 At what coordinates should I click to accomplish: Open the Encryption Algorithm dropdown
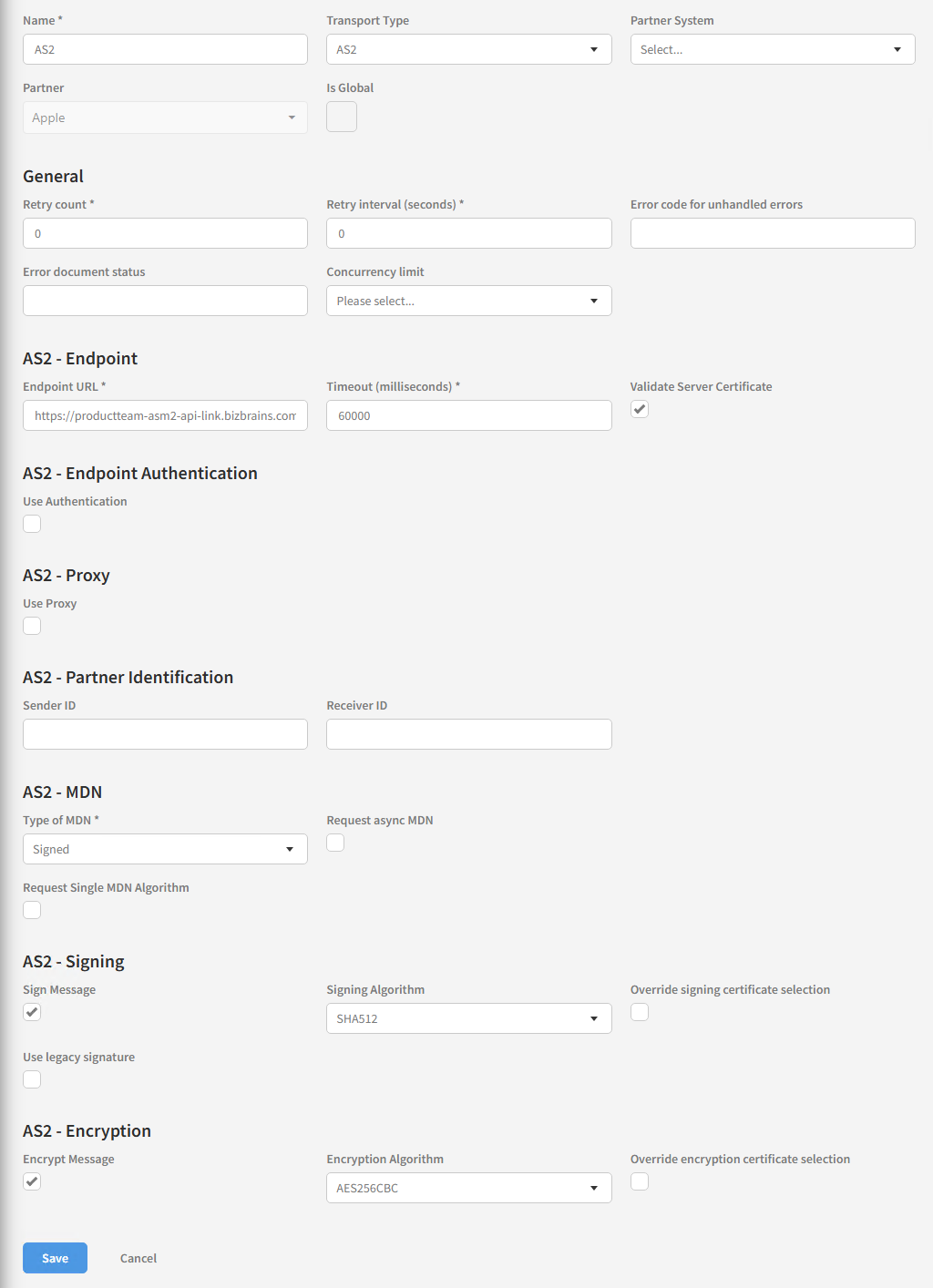(x=468, y=1188)
